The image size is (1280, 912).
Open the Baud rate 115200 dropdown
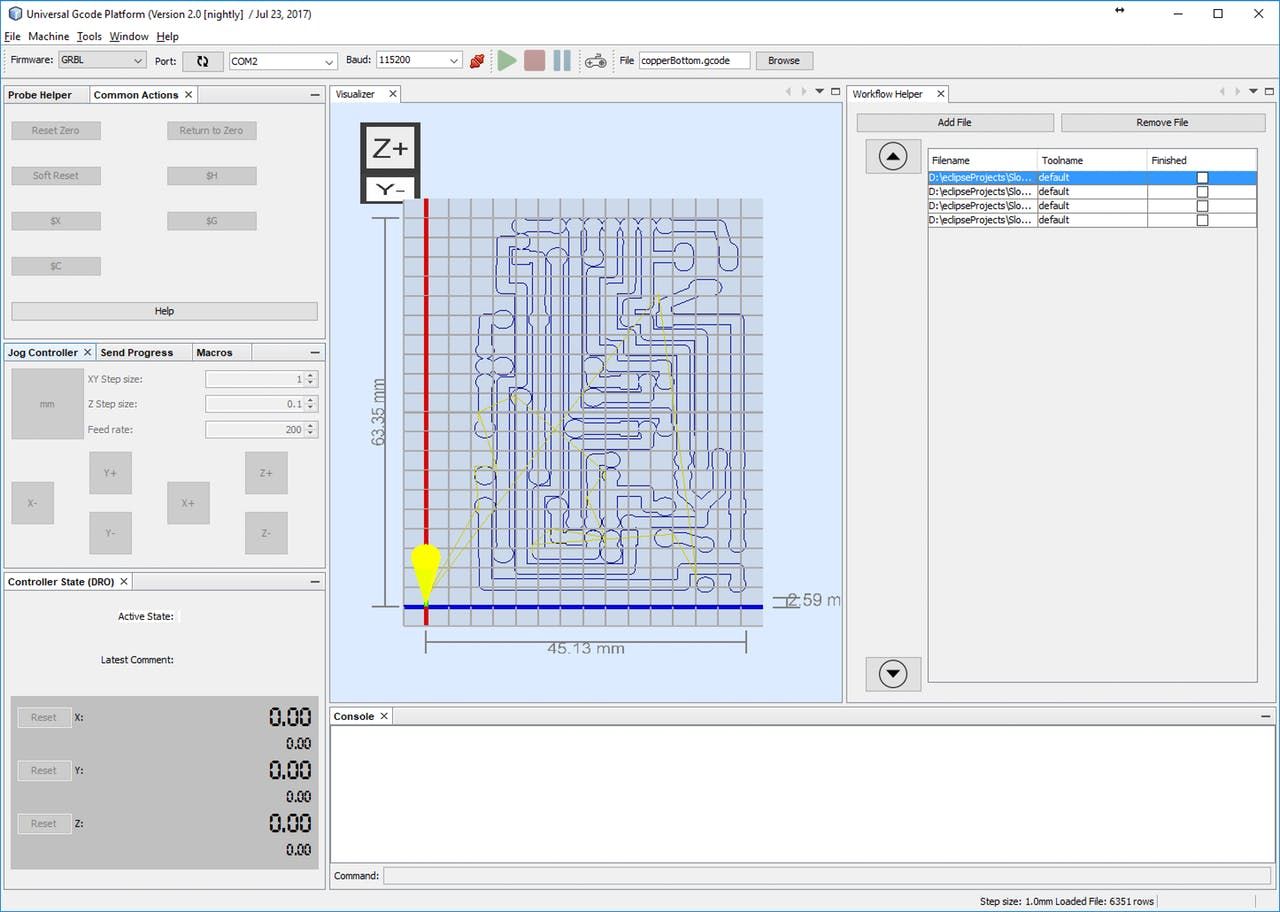[418, 61]
